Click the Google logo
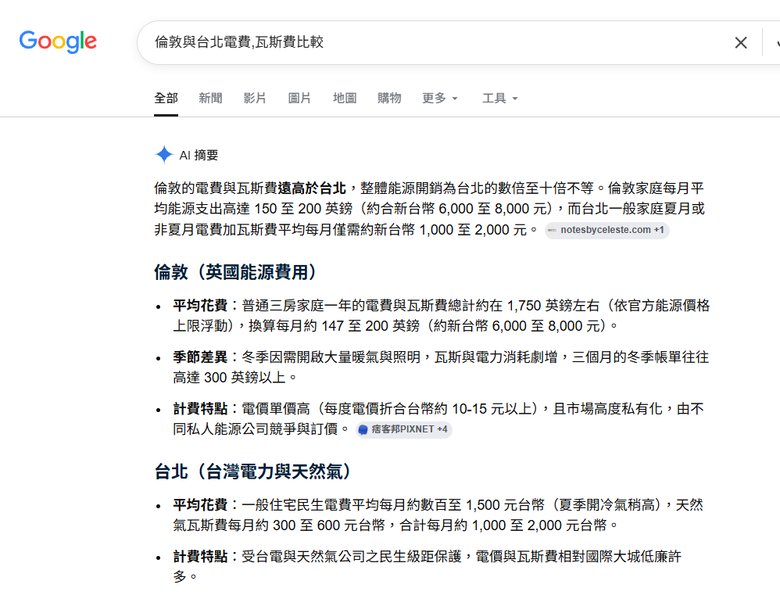The image size is (780, 606). pos(58,41)
